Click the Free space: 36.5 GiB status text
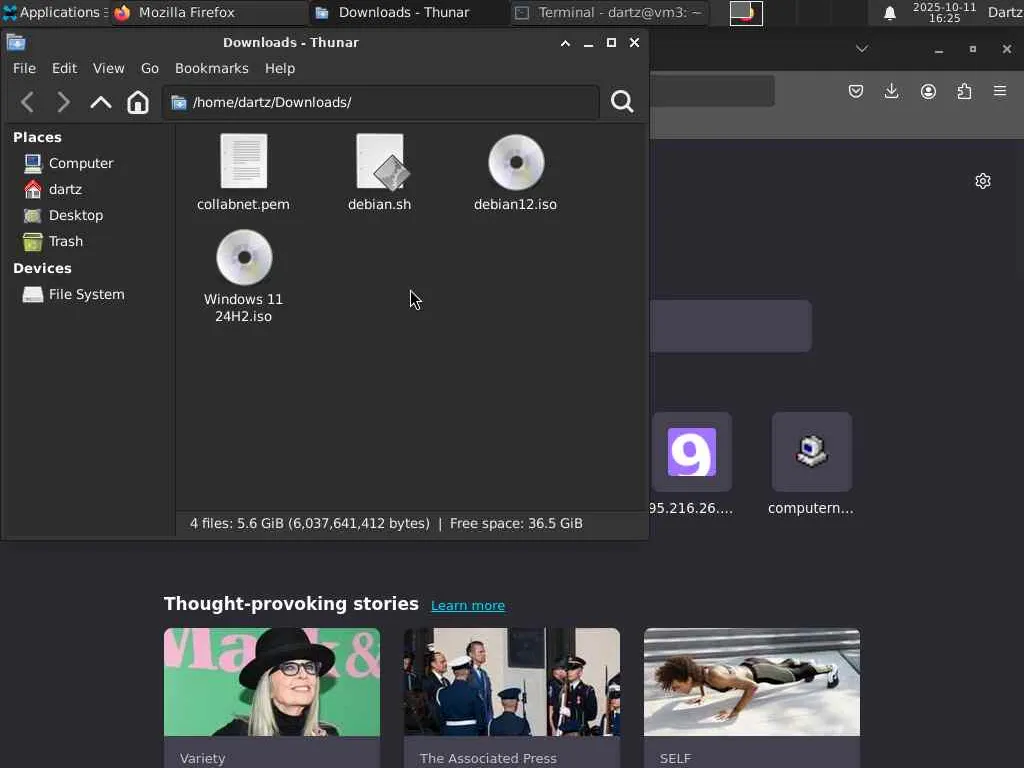Image resolution: width=1024 pixels, height=768 pixels. coord(516,524)
